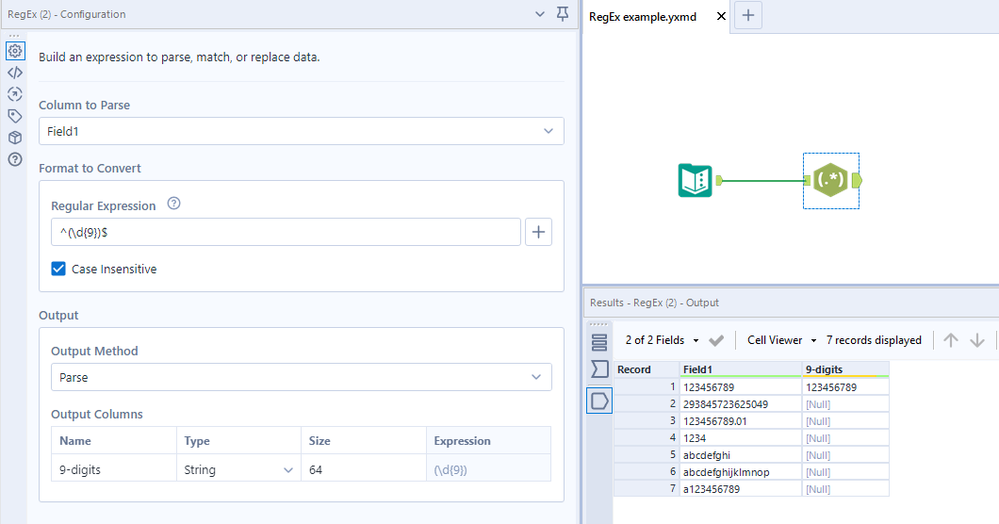This screenshot has height=524, width=999.
Task: Select Field1 cell 293845723625049
Action: coord(741,404)
